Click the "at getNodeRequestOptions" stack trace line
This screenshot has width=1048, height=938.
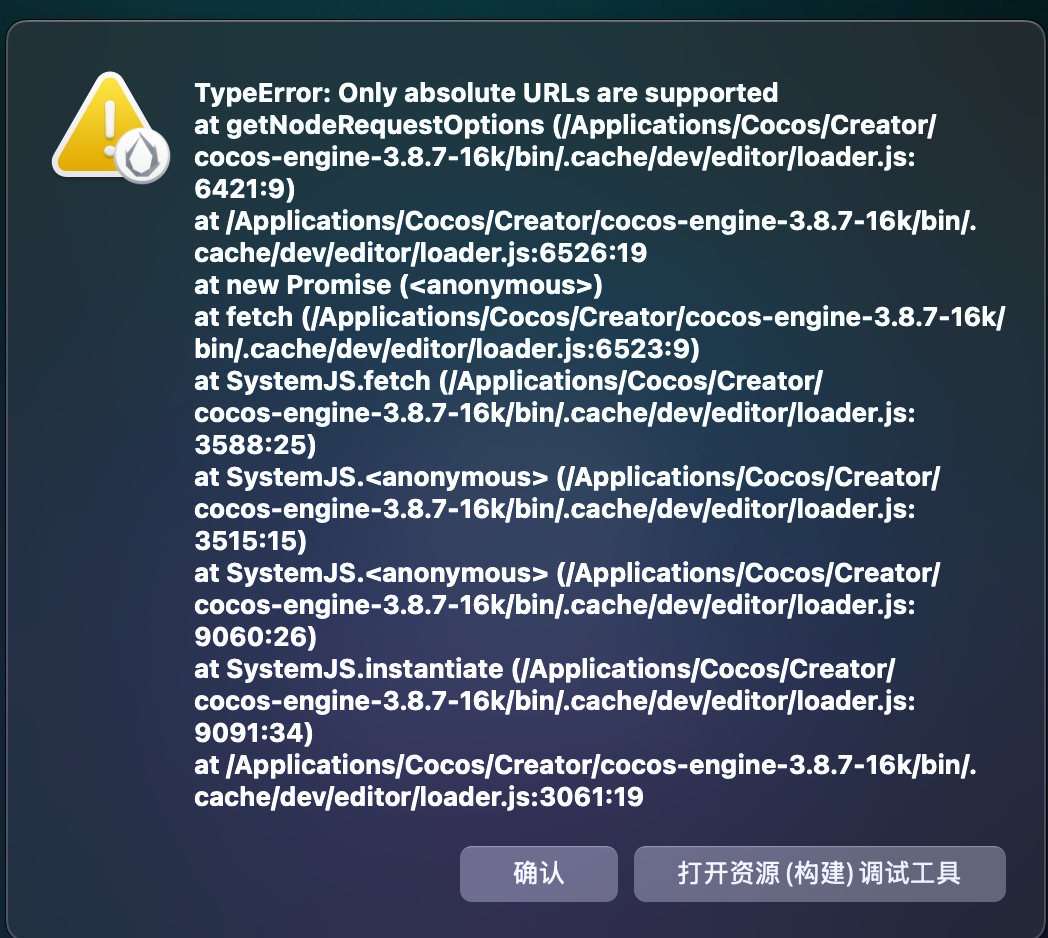(x=566, y=126)
